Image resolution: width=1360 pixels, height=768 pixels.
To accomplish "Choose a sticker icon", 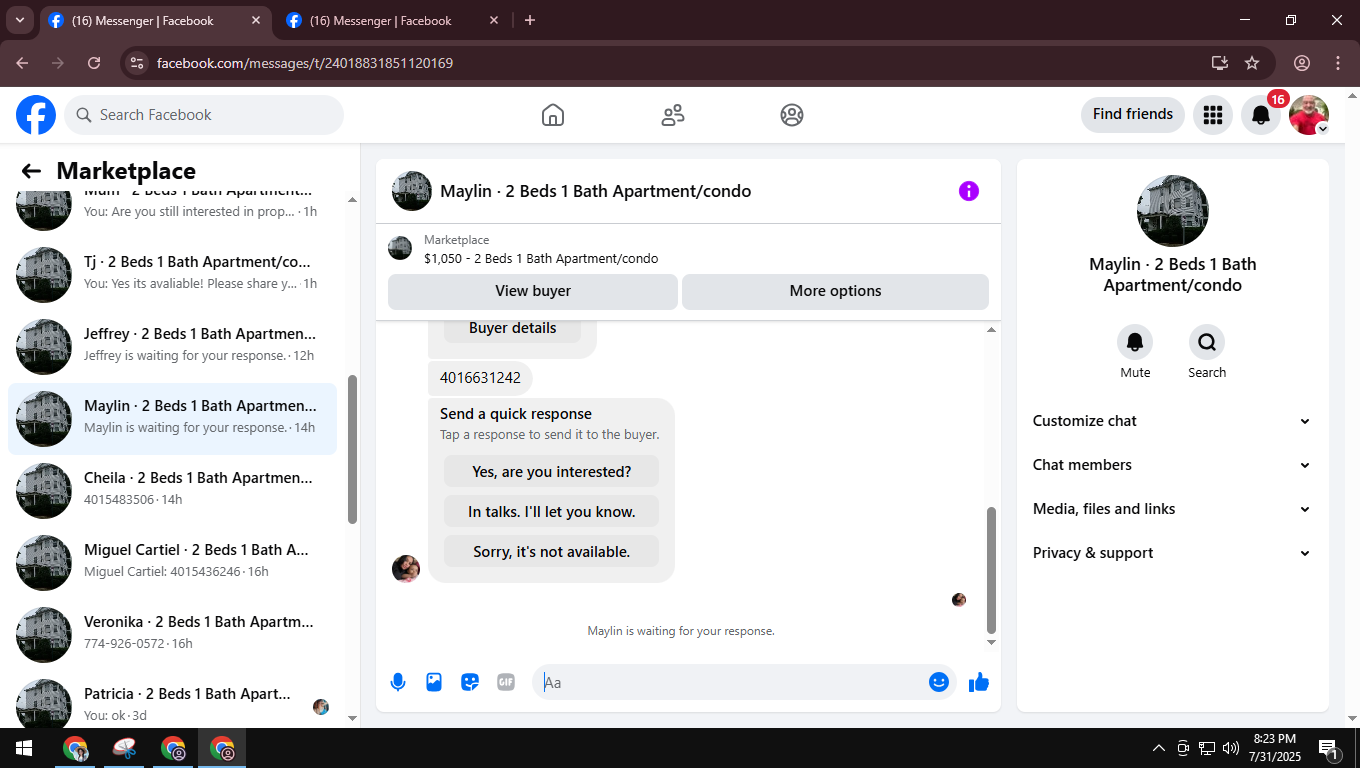I will tap(470, 682).
